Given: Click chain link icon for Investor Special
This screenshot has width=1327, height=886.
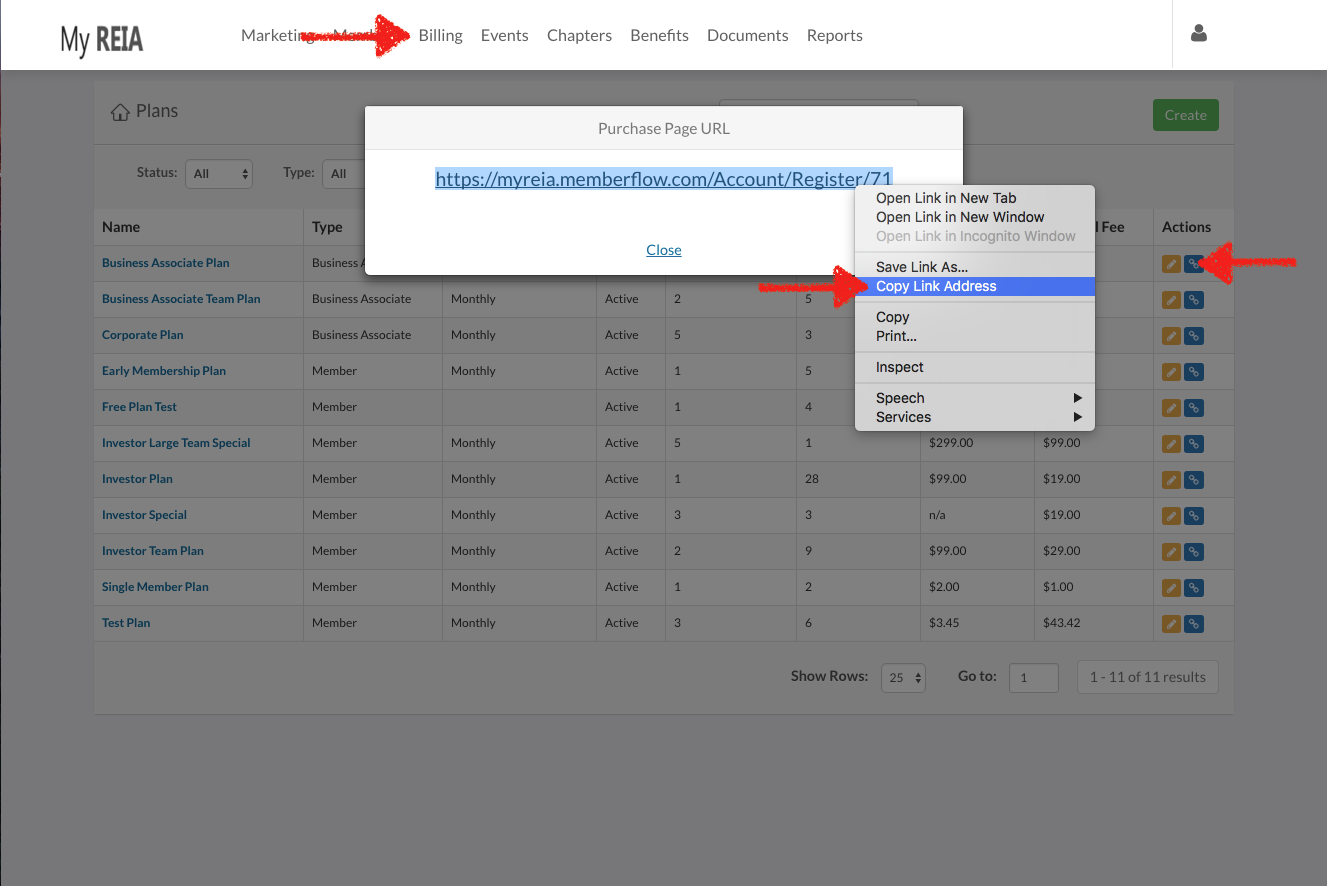Looking at the screenshot, I should (1194, 516).
